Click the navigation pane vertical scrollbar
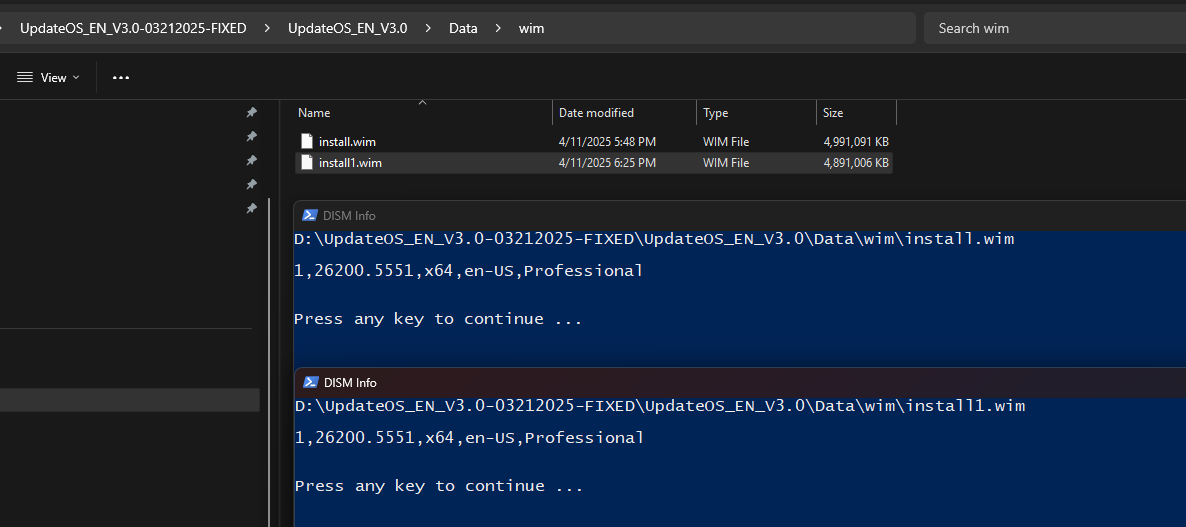Image resolution: width=1186 pixels, height=527 pixels. coord(269,363)
